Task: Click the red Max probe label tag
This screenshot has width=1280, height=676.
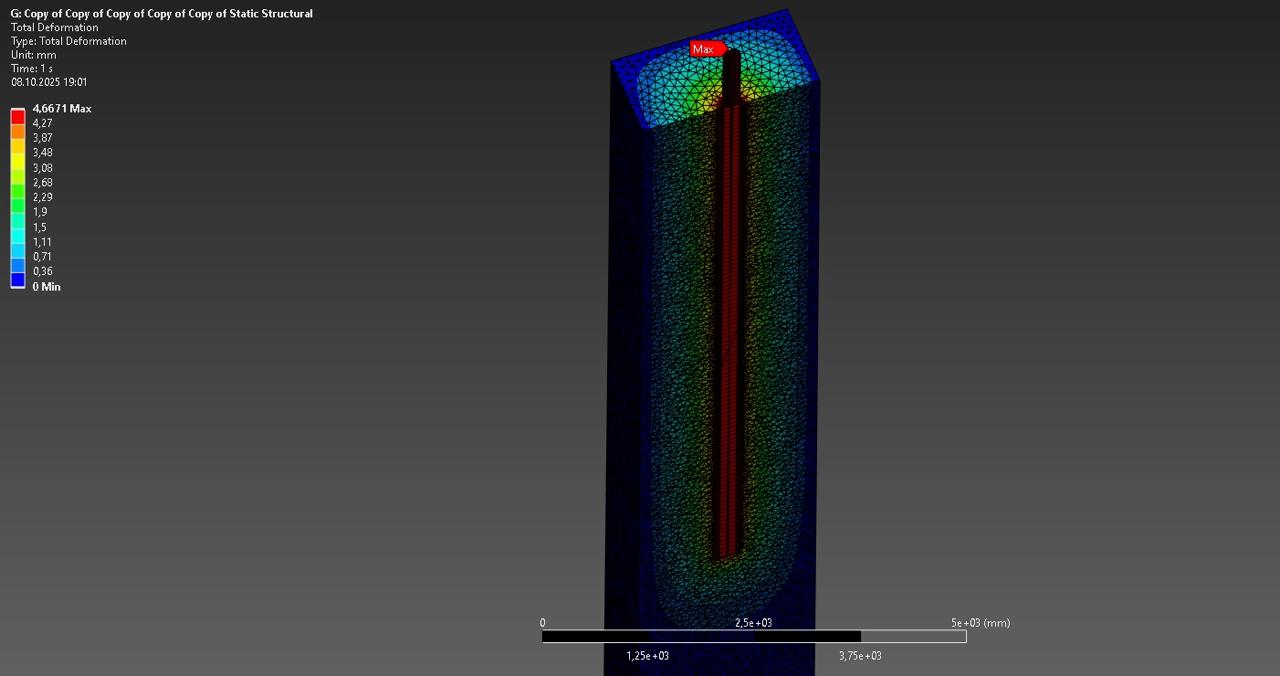Action: [x=705, y=49]
